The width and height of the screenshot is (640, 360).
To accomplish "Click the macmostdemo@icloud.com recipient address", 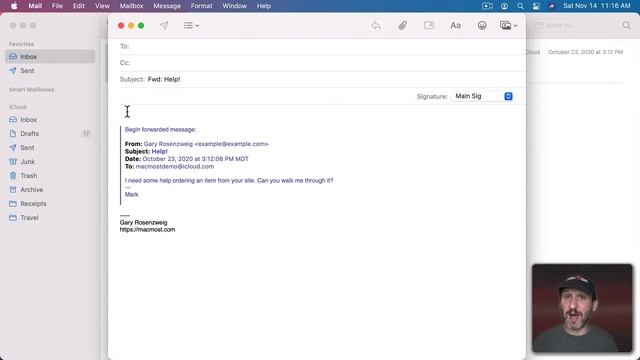I will point(175,167).
